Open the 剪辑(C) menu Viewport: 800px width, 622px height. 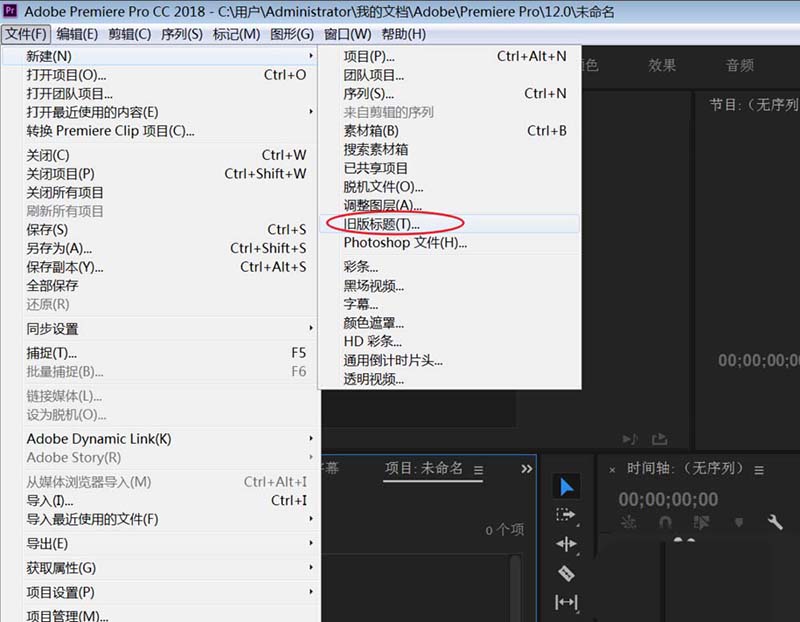pyautogui.click(x=130, y=34)
